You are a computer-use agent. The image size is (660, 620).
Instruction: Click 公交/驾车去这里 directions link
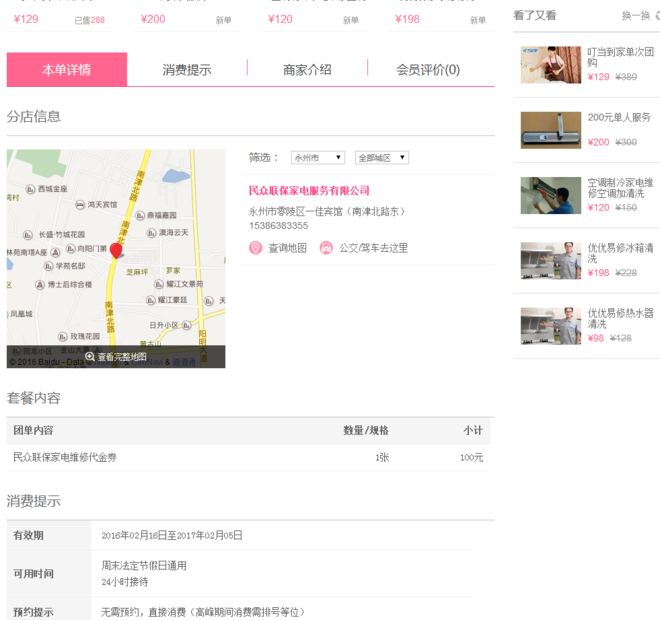[373, 248]
